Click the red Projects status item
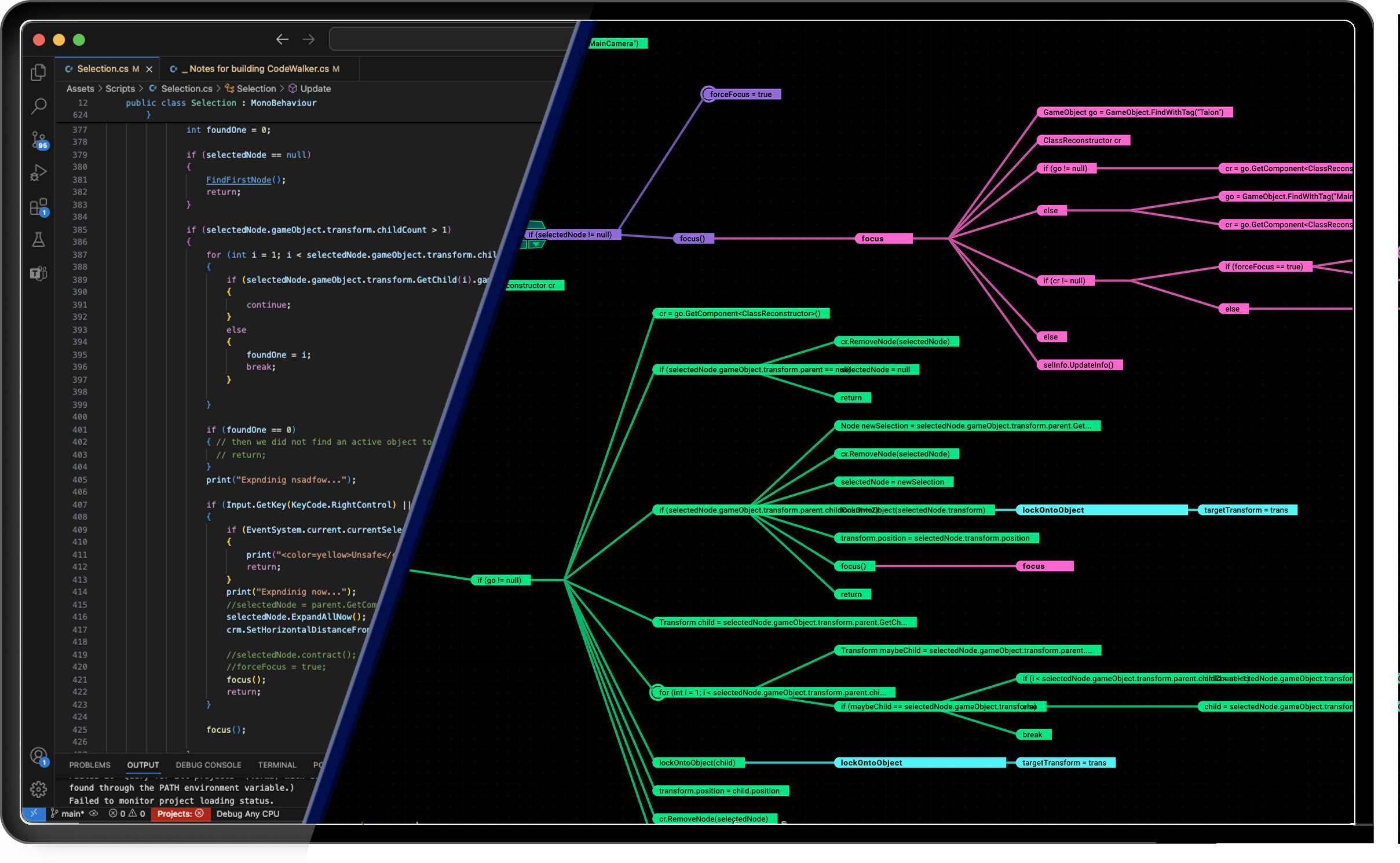 [180, 813]
